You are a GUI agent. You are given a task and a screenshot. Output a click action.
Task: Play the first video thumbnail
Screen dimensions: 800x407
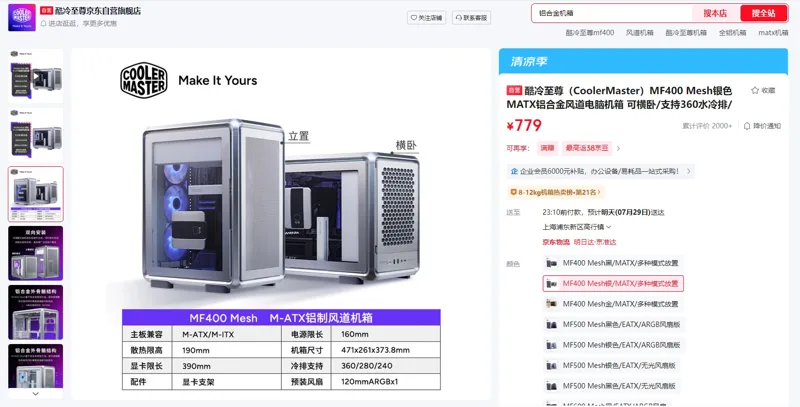36,77
